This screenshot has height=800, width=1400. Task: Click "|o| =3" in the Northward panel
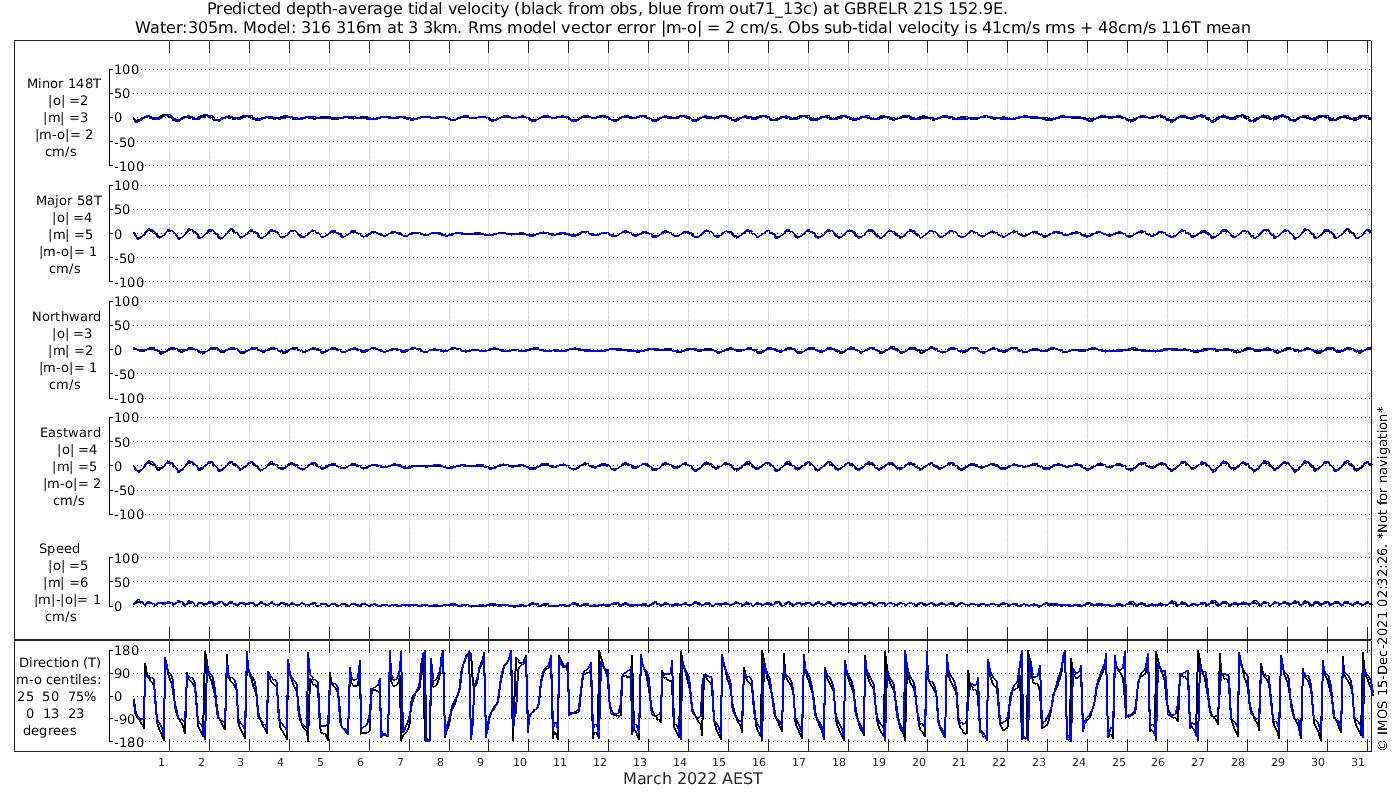pos(73,334)
